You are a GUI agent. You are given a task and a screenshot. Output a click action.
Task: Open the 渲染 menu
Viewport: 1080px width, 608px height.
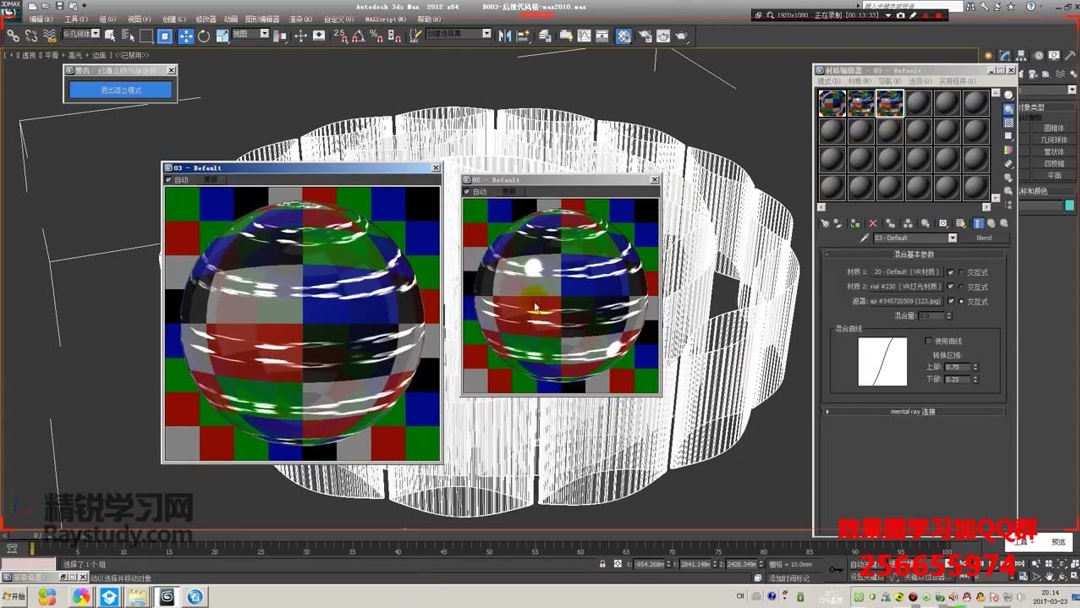point(300,18)
